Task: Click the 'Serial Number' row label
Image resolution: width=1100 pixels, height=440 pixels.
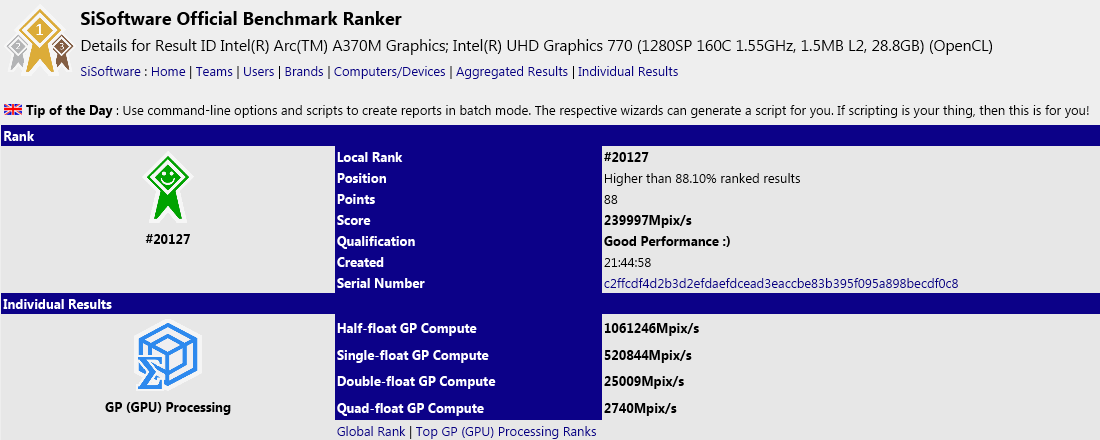Action: [380, 284]
